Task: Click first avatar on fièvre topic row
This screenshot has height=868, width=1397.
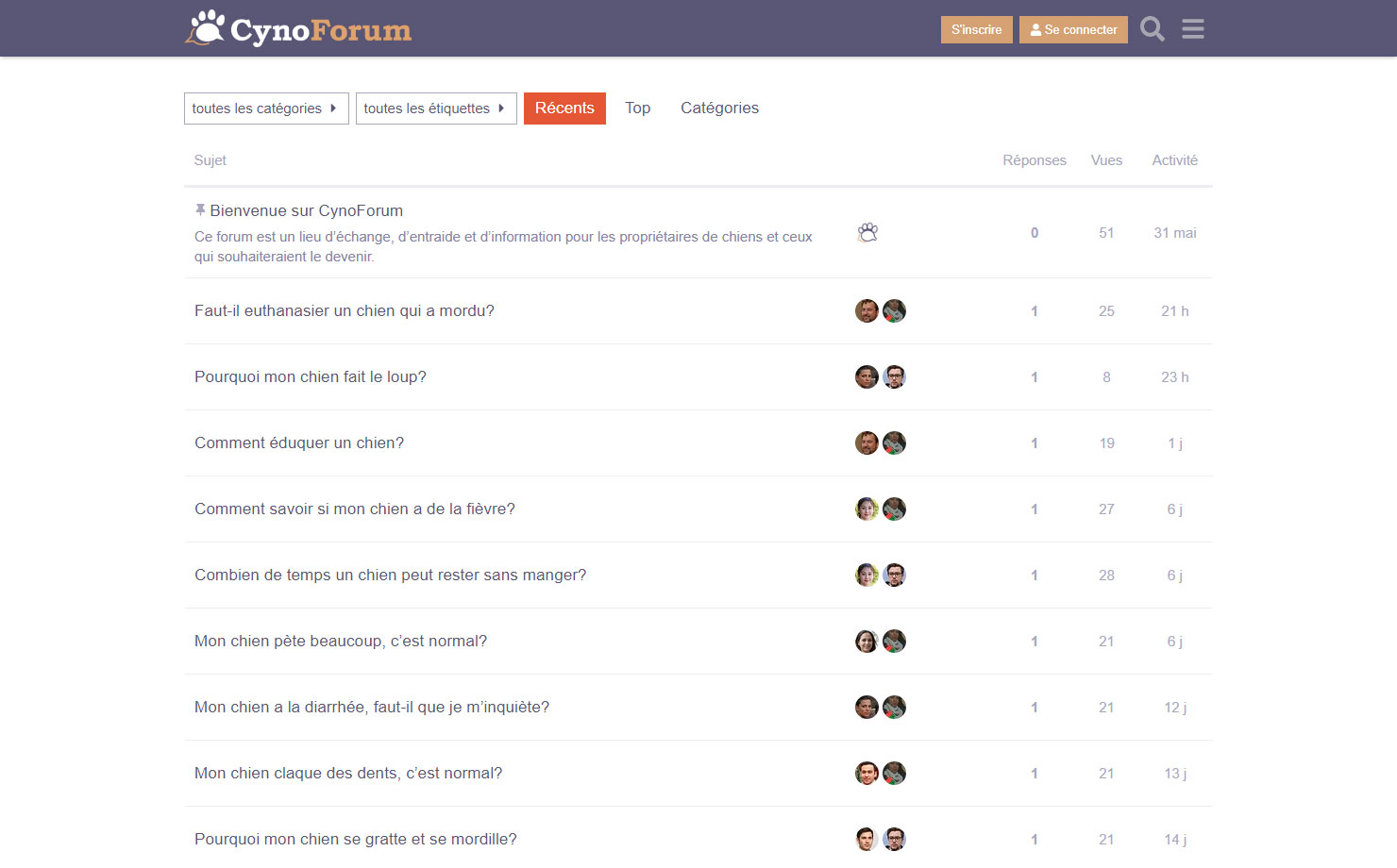Action: (867, 509)
